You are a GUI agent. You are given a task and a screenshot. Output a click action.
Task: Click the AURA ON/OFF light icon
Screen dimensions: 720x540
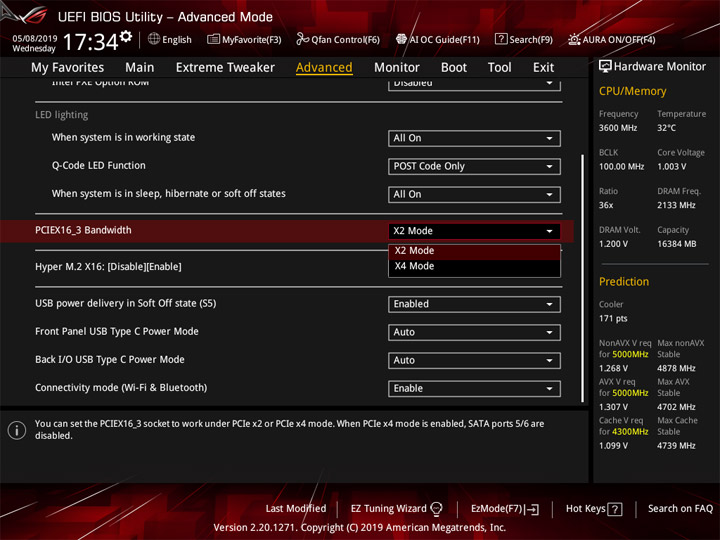click(x=574, y=39)
